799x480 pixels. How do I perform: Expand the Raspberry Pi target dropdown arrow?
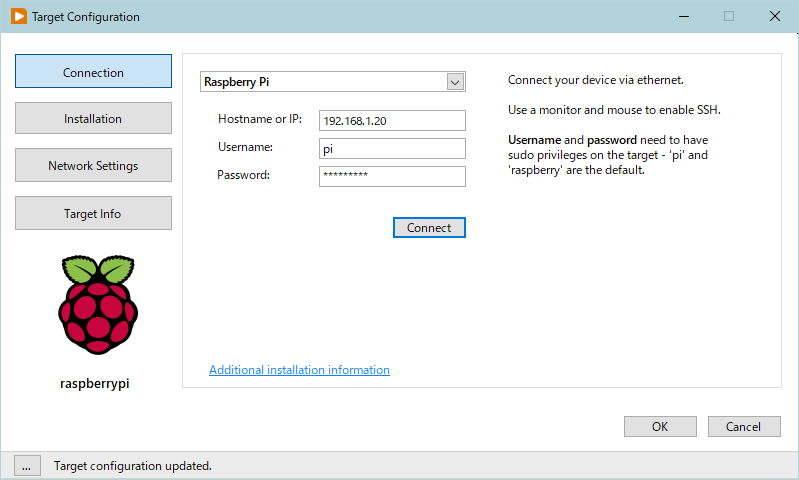pyautogui.click(x=455, y=82)
